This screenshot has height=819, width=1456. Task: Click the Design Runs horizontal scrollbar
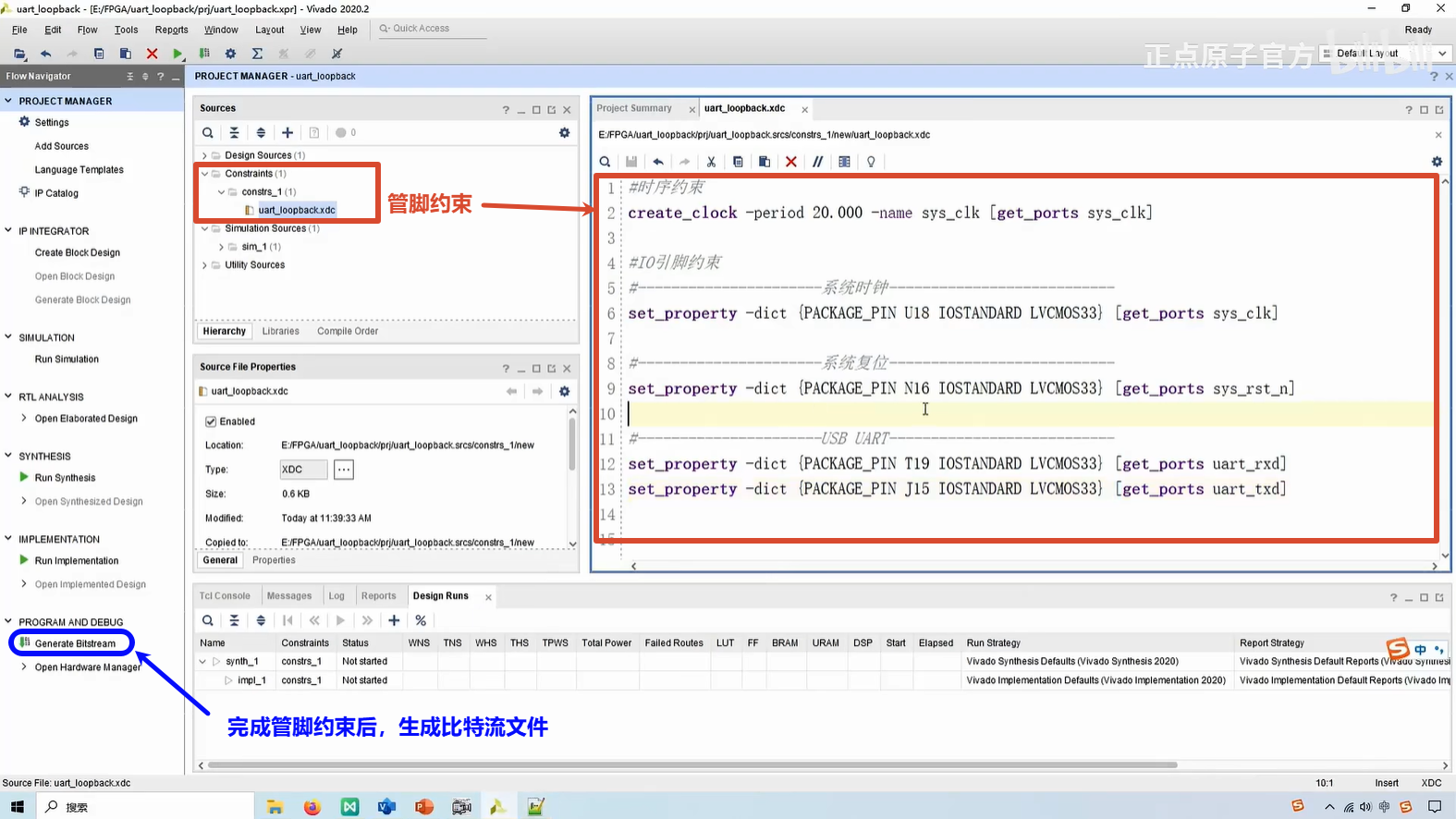[x=691, y=765]
